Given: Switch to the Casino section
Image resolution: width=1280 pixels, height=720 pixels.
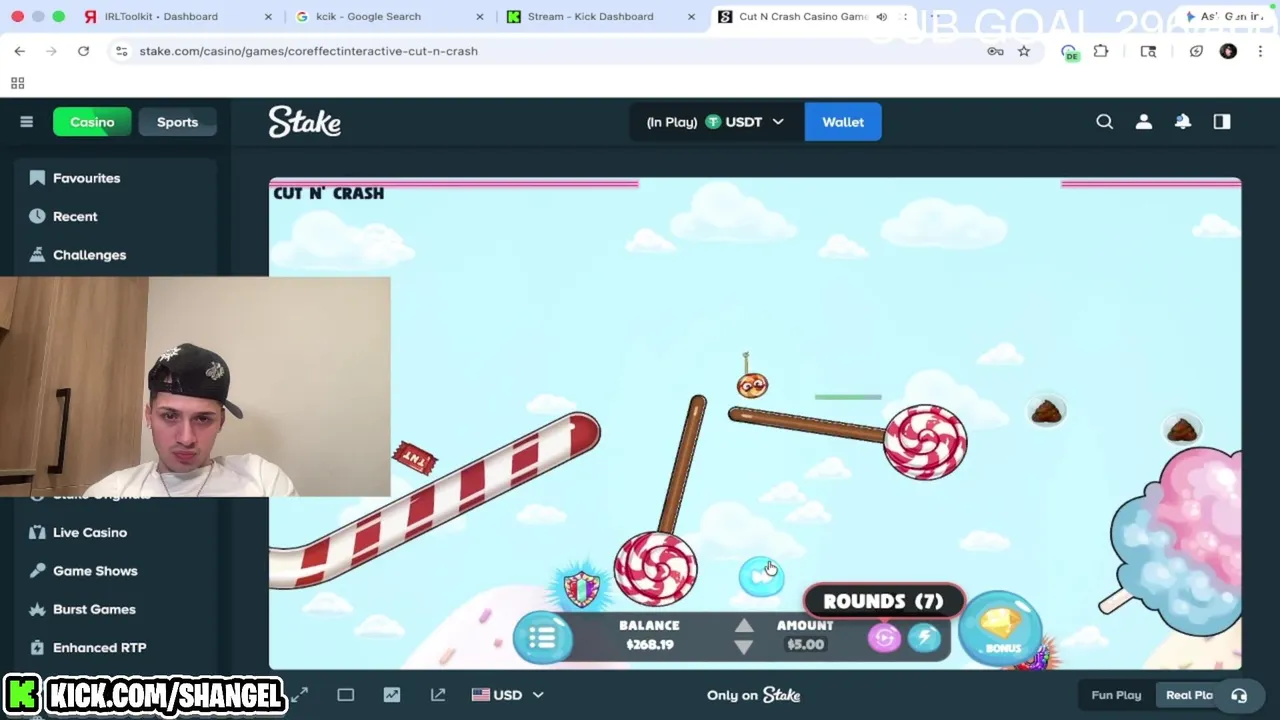Looking at the screenshot, I should 92,122.
